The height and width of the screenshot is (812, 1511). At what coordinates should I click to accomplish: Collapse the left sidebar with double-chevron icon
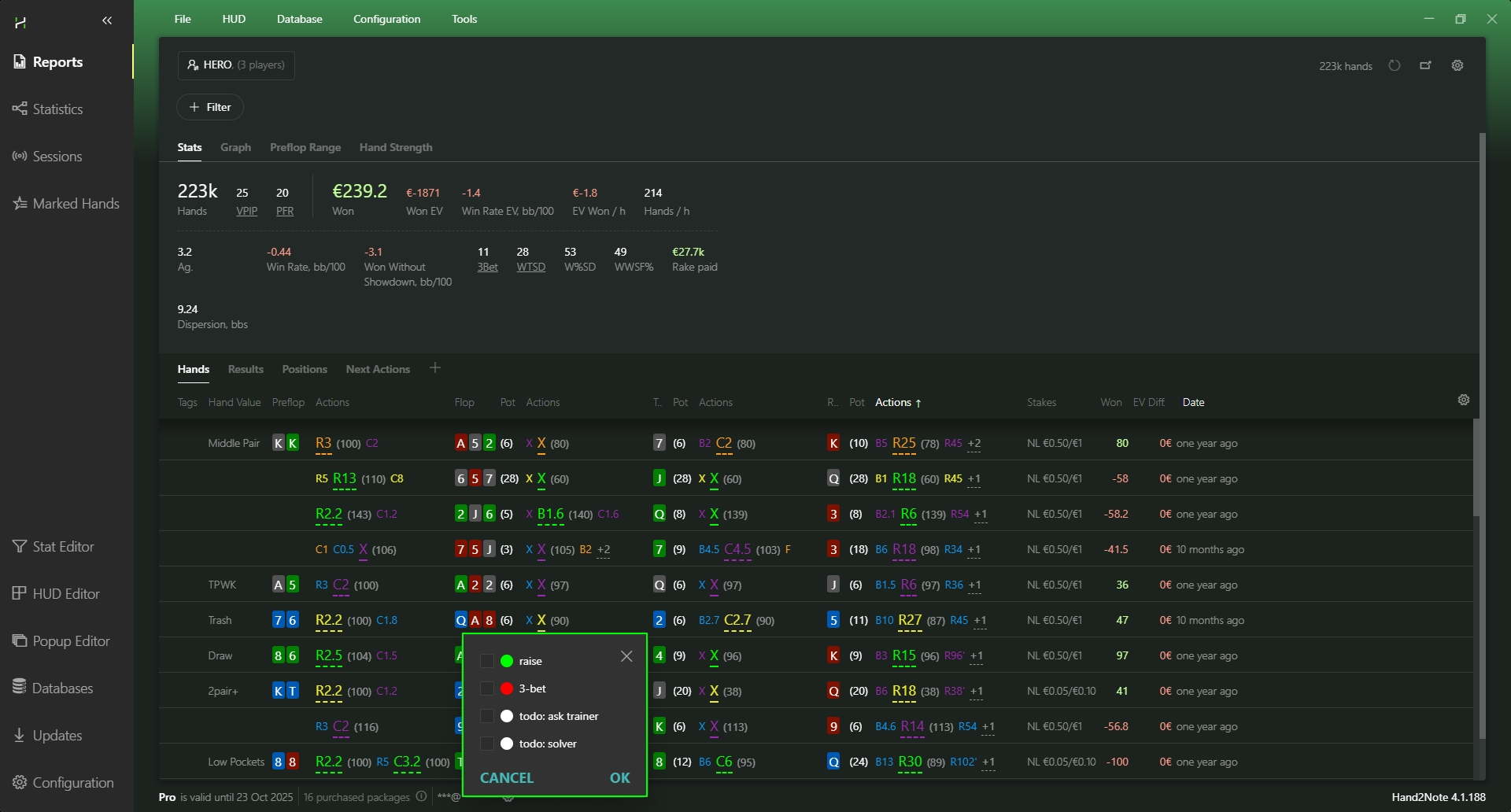coord(107,21)
